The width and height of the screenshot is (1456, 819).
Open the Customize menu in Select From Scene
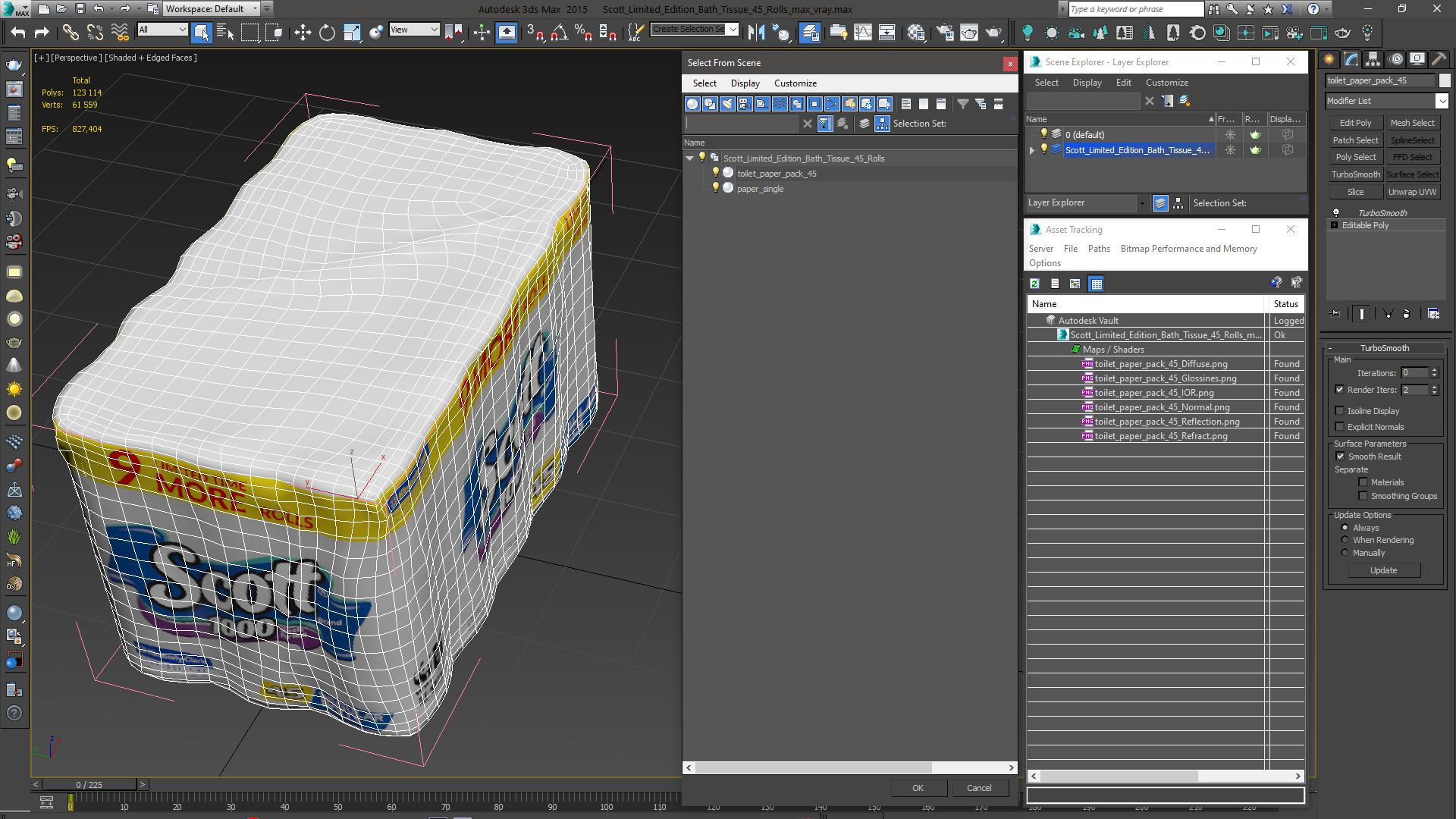[795, 83]
